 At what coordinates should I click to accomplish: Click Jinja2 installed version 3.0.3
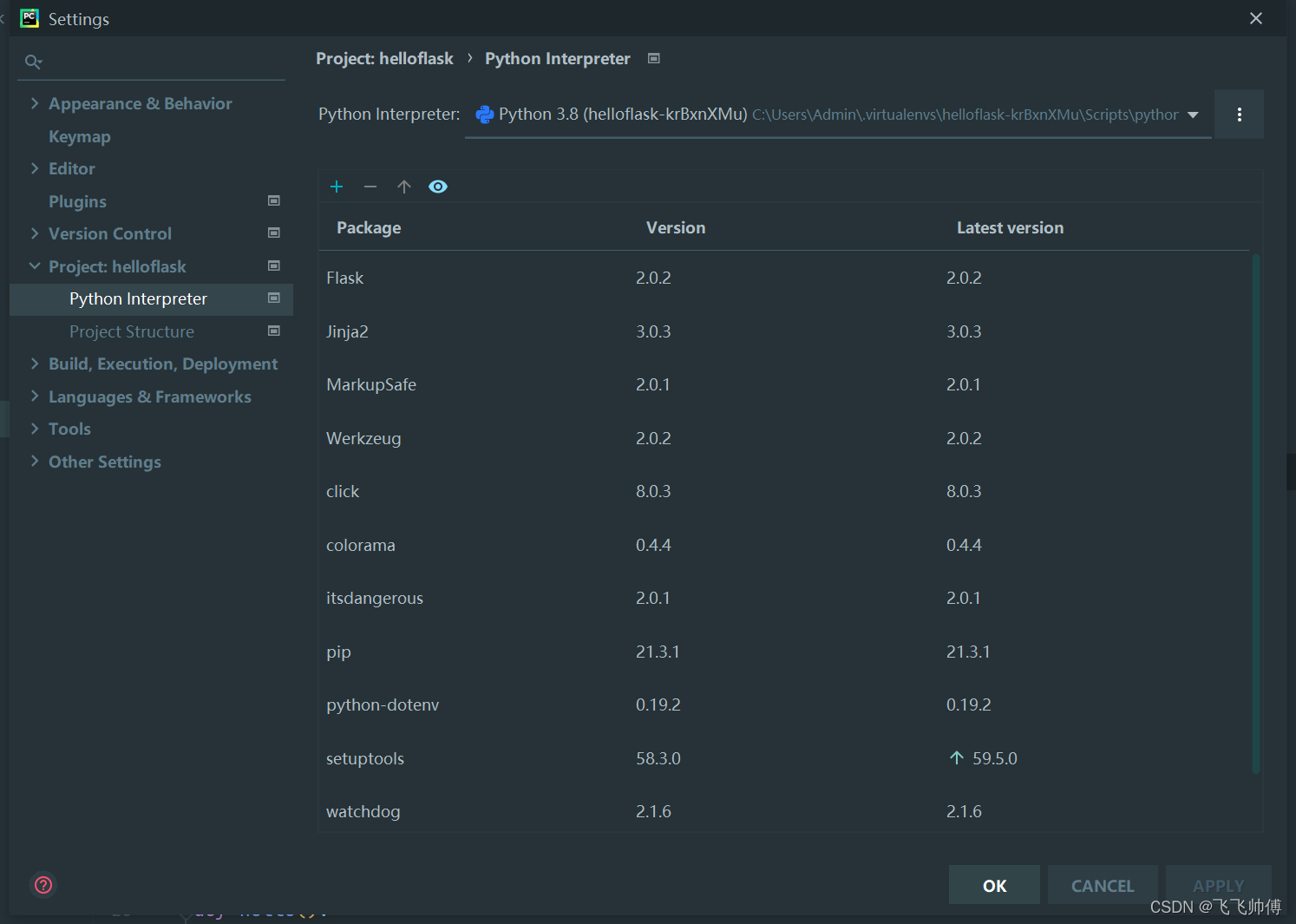(653, 331)
